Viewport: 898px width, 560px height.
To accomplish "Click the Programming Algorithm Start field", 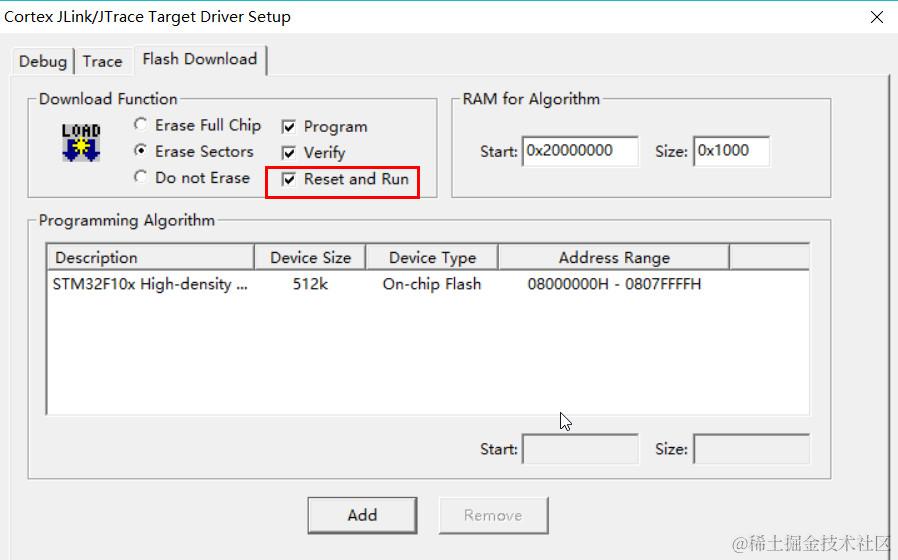I will tap(580, 449).
